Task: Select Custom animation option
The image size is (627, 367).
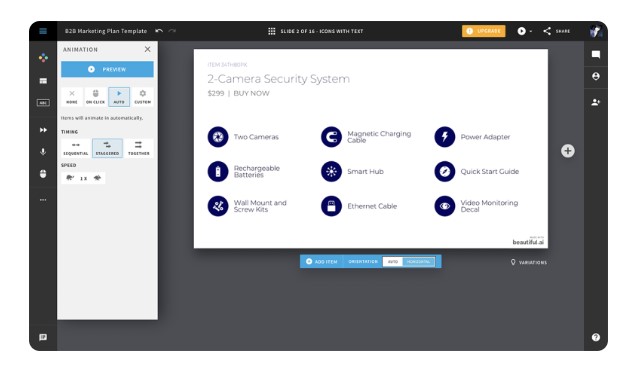Action: click(143, 97)
